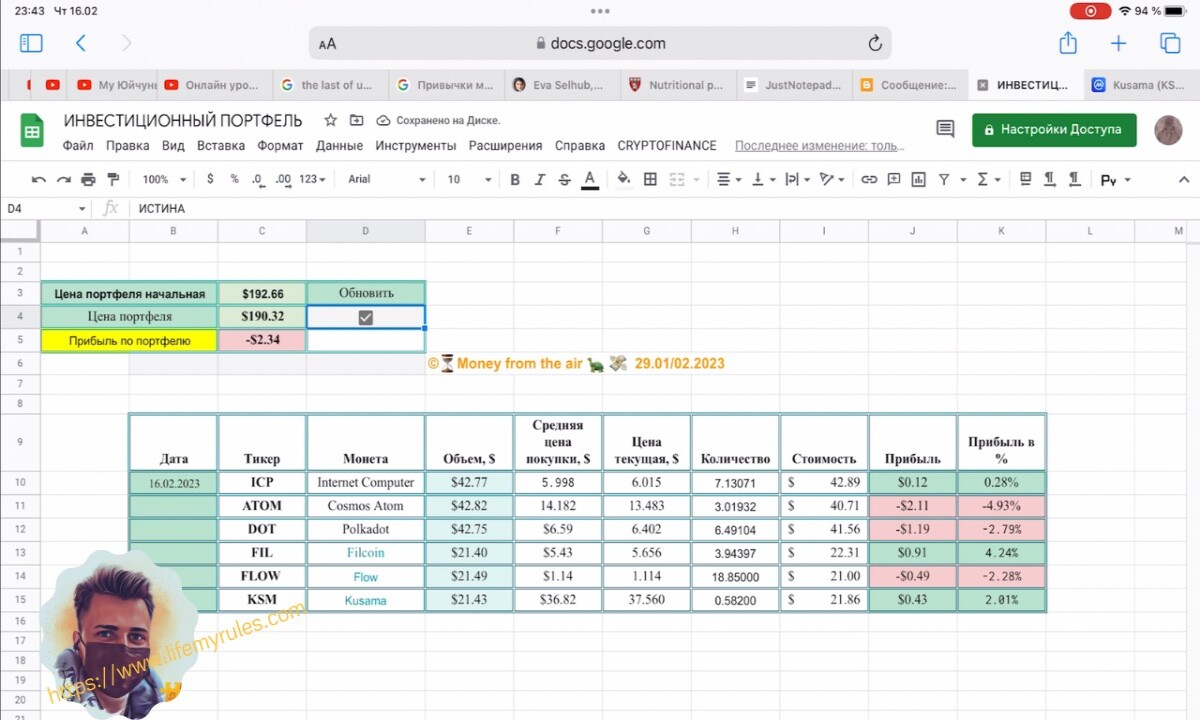The height and width of the screenshot is (720, 1200).
Task: Open the Правка menu
Action: click(x=128, y=145)
